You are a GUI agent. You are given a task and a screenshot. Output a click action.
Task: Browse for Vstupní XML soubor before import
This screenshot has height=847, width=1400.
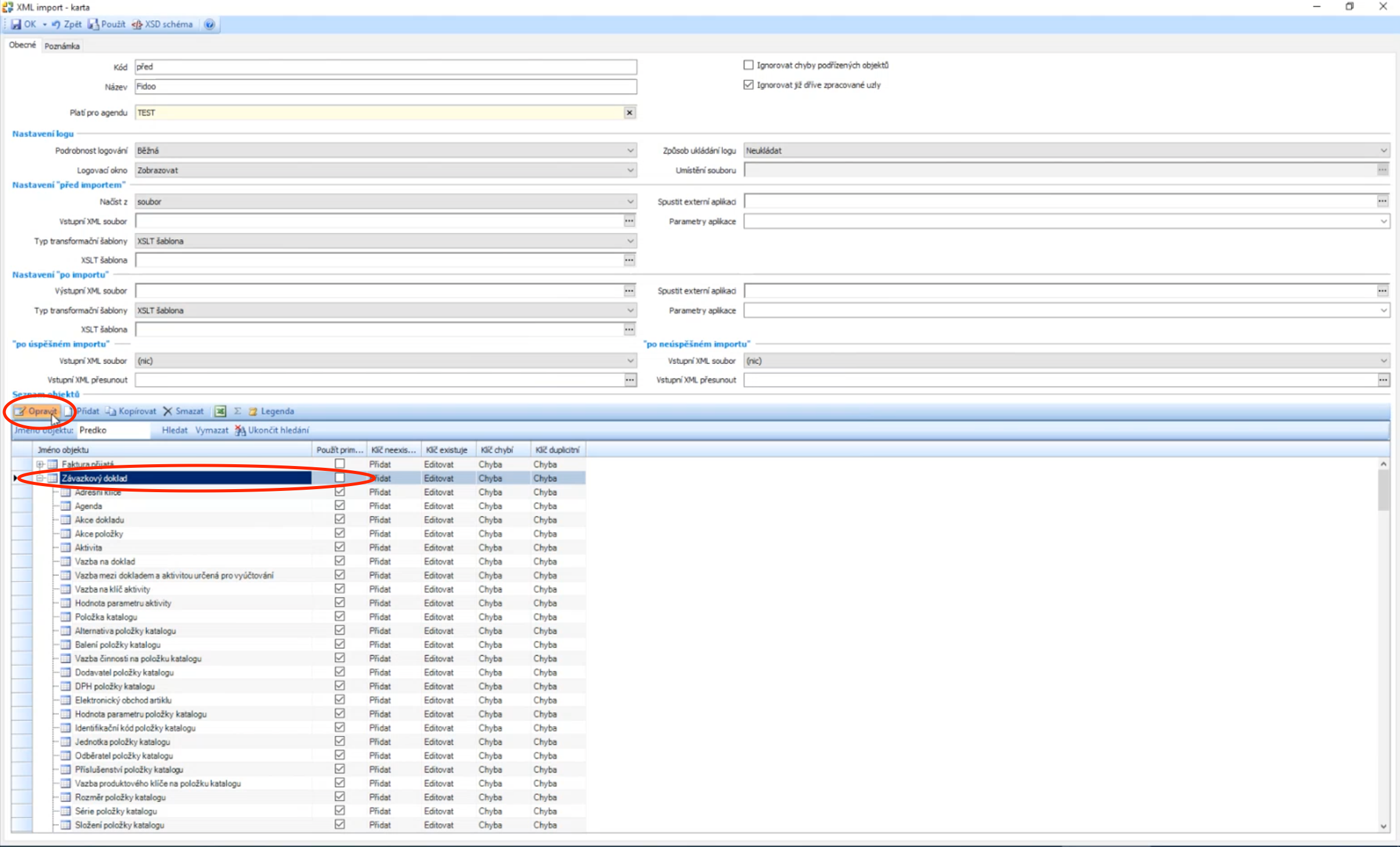(x=630, y=221)
